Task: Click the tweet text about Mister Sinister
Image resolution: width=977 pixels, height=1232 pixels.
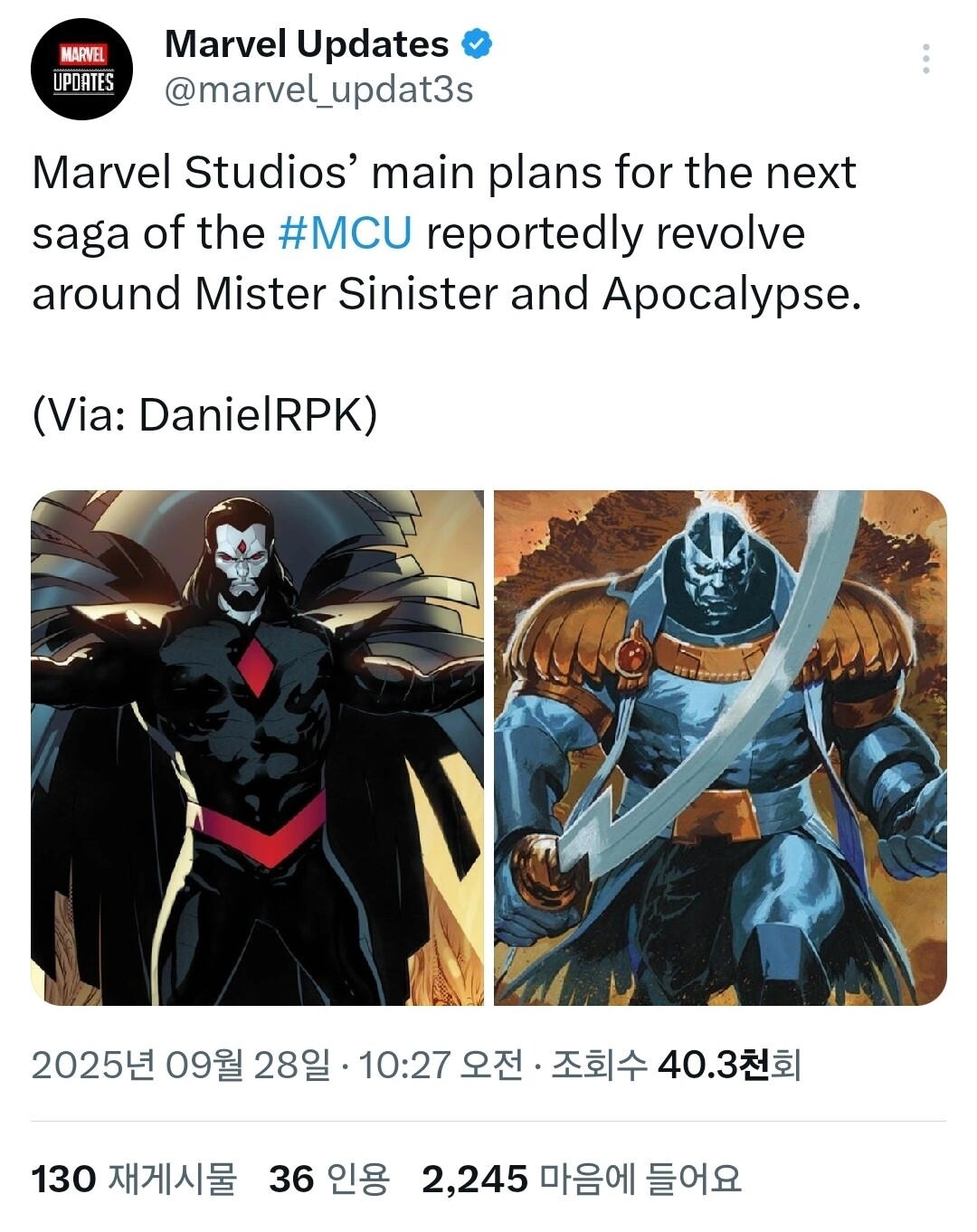Action: click(447, 233)
